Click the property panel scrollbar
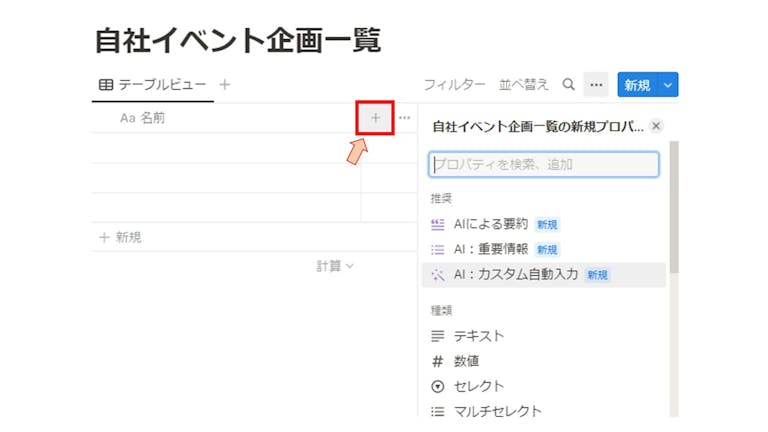The width and height of the screenshot is (768, 432). pyautogui.click(x=674, y=207)
